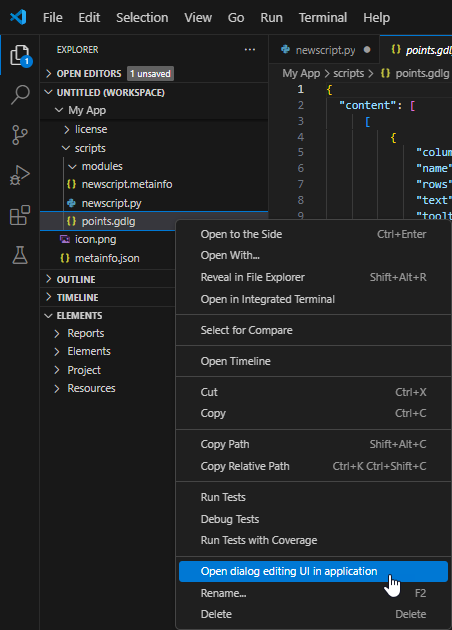The image size is (452, 630).
Task: Open Run and Debug view
Action: pos(20,175)
